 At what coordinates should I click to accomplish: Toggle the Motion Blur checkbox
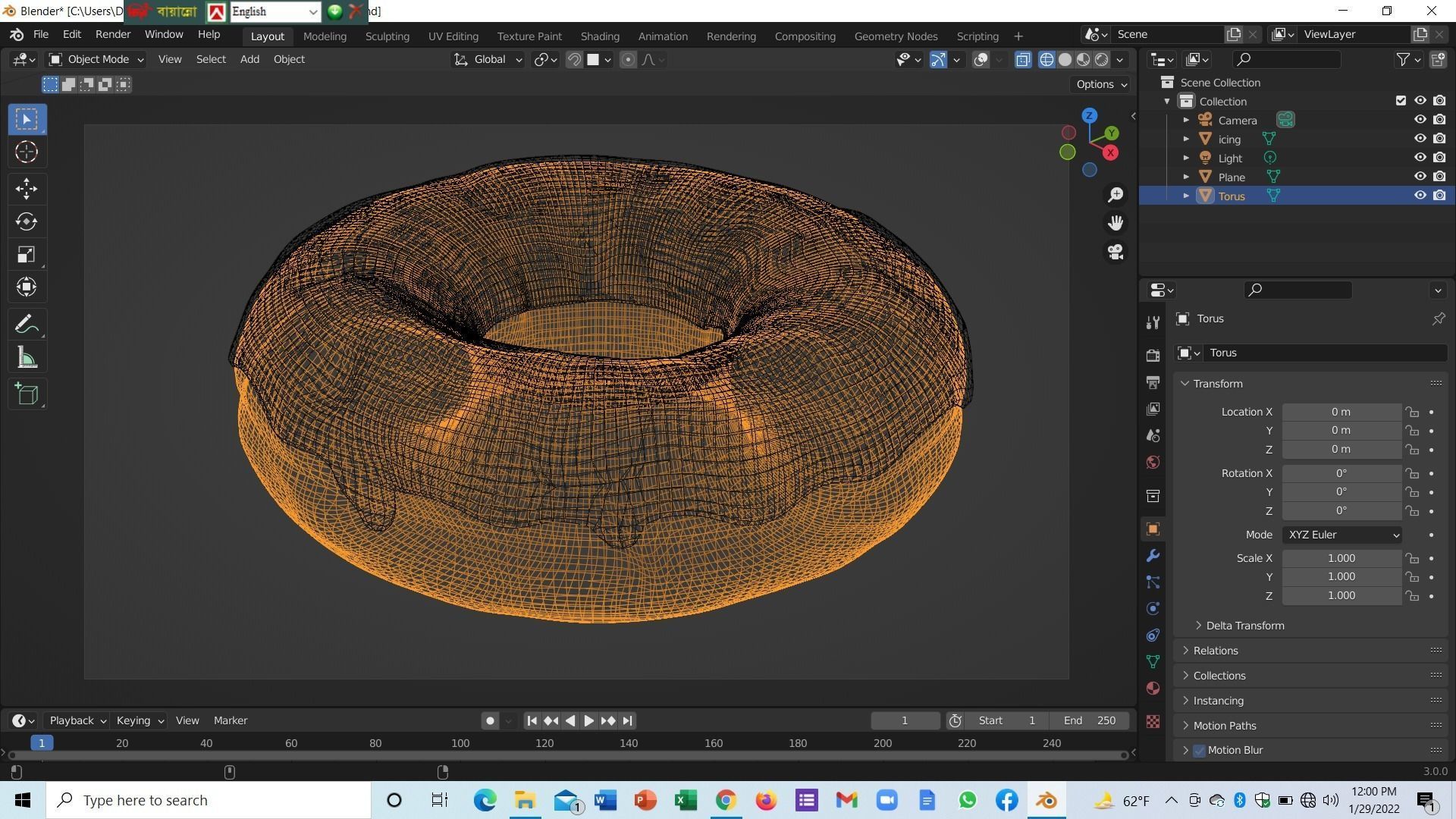[x=1199, y=751]
